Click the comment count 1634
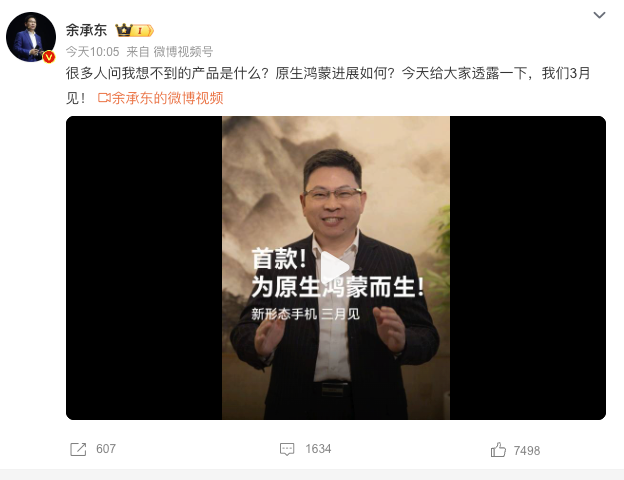 coord(318,449)
